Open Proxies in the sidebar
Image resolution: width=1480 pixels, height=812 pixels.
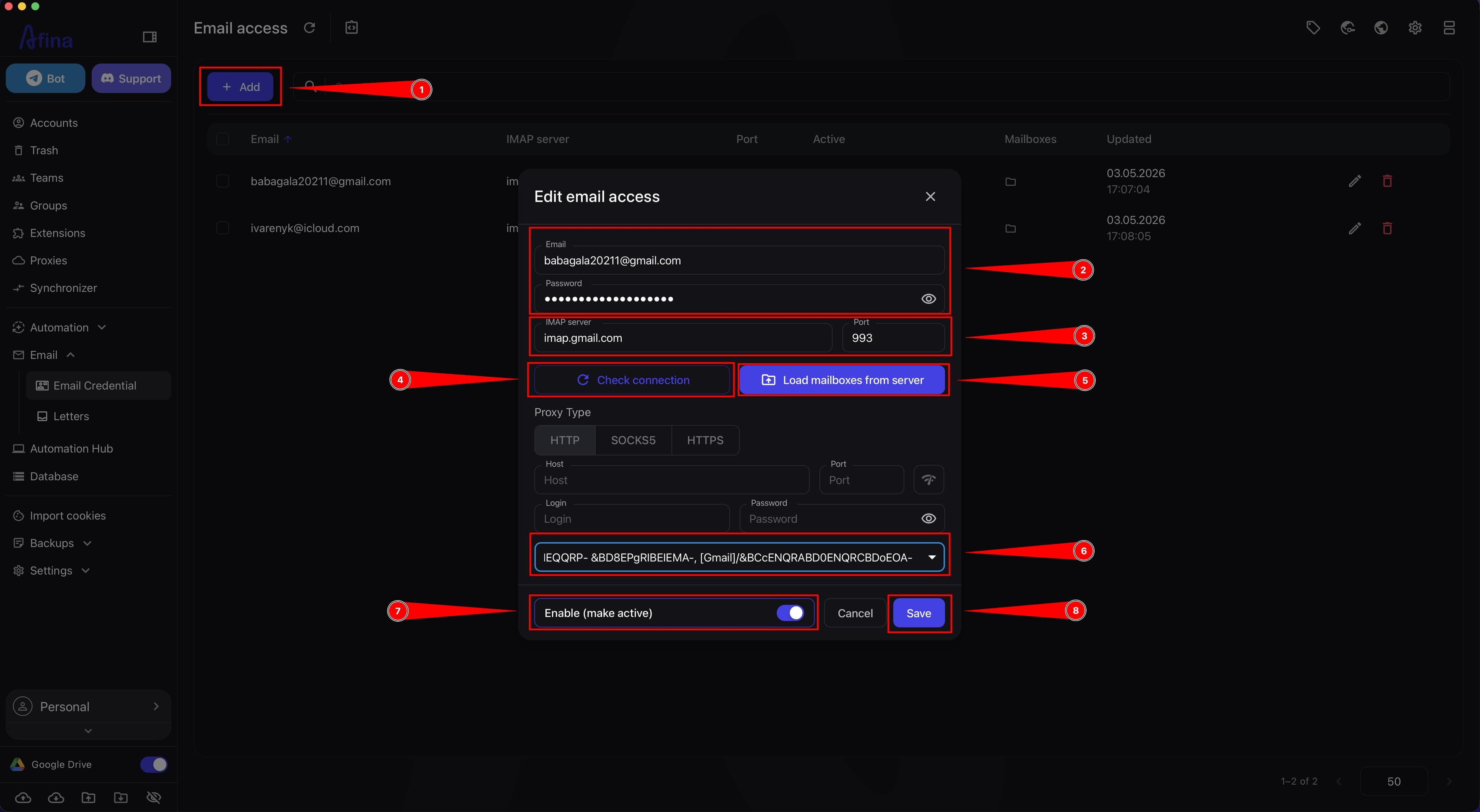(48, 260)
